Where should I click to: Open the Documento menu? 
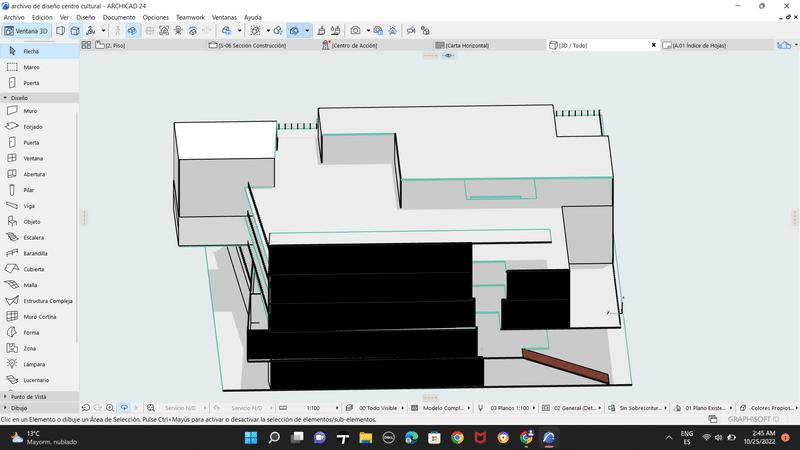click(x=118, y=17)
